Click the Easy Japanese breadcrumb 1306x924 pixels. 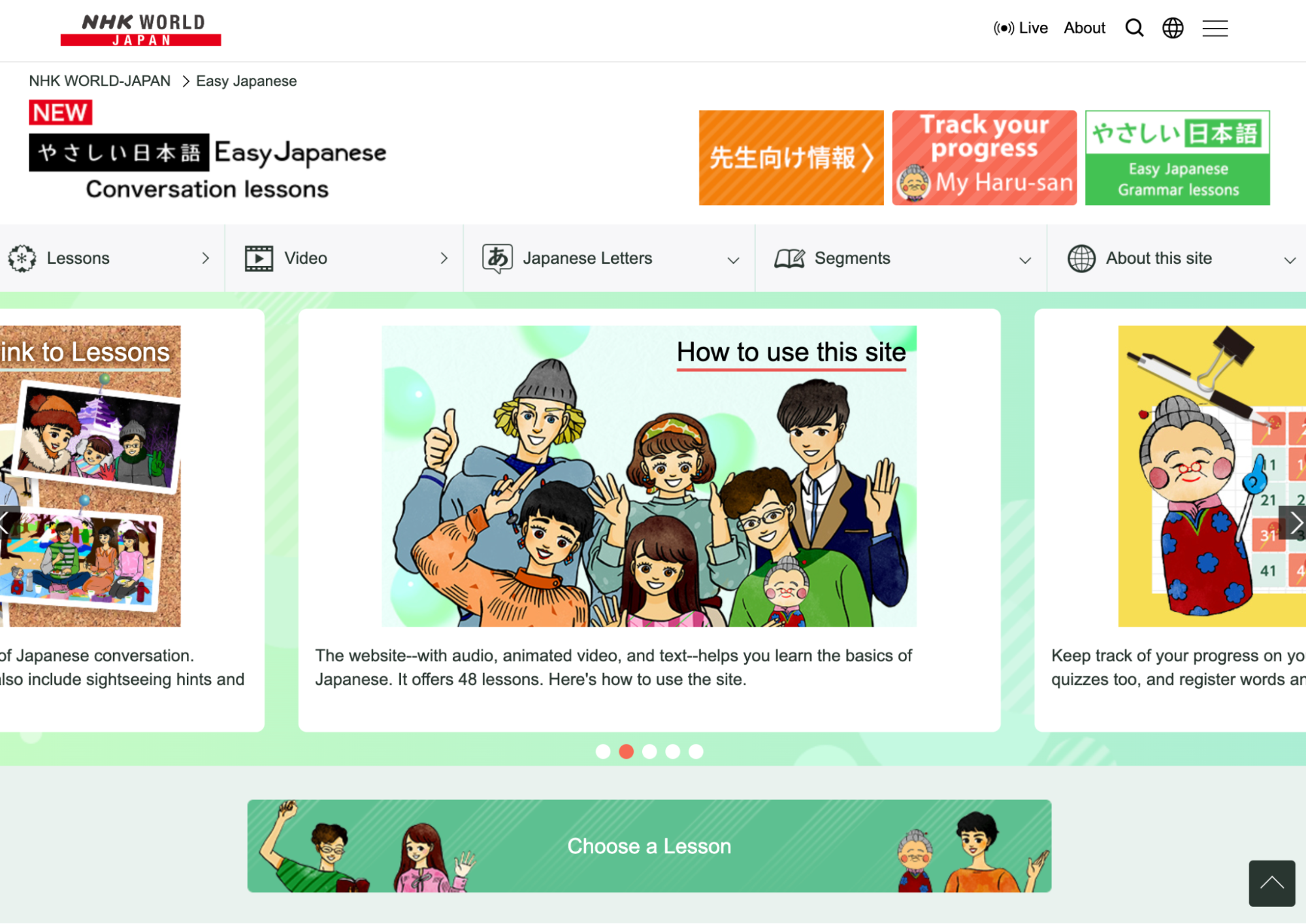coord(246,81)
